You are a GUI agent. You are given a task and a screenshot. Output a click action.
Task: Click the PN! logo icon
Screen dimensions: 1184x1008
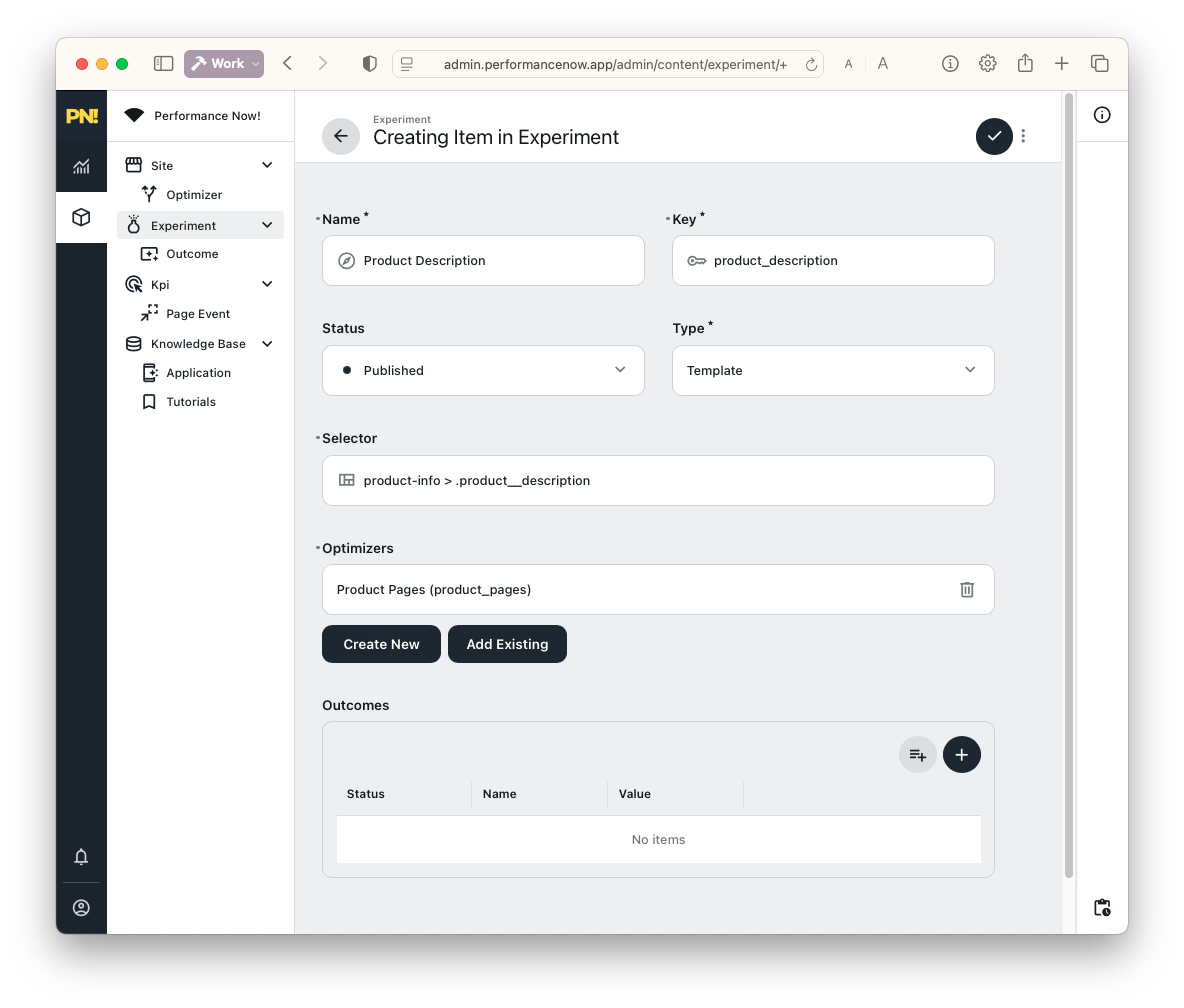[82, 116]
